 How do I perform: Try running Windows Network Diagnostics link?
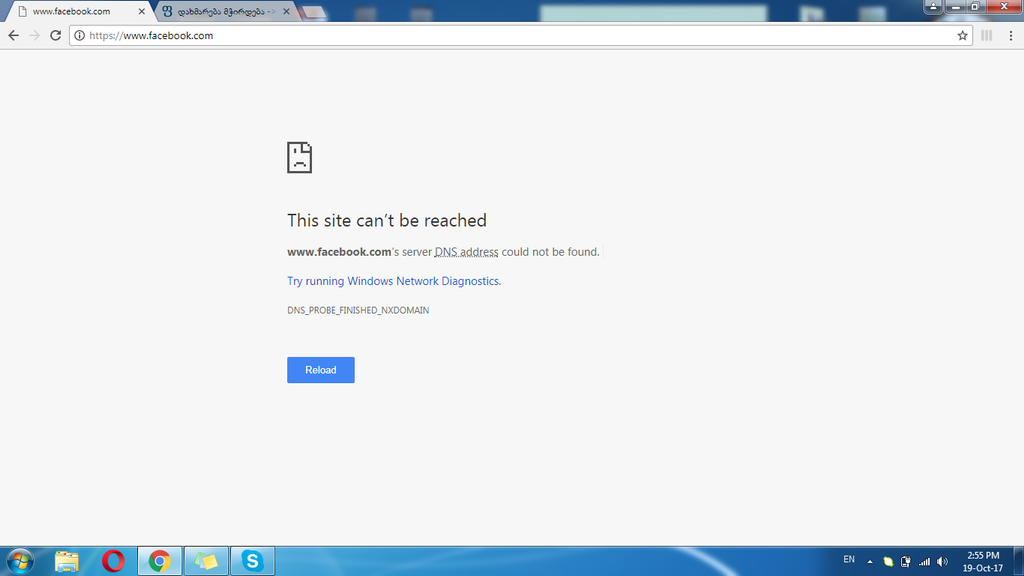394,281
